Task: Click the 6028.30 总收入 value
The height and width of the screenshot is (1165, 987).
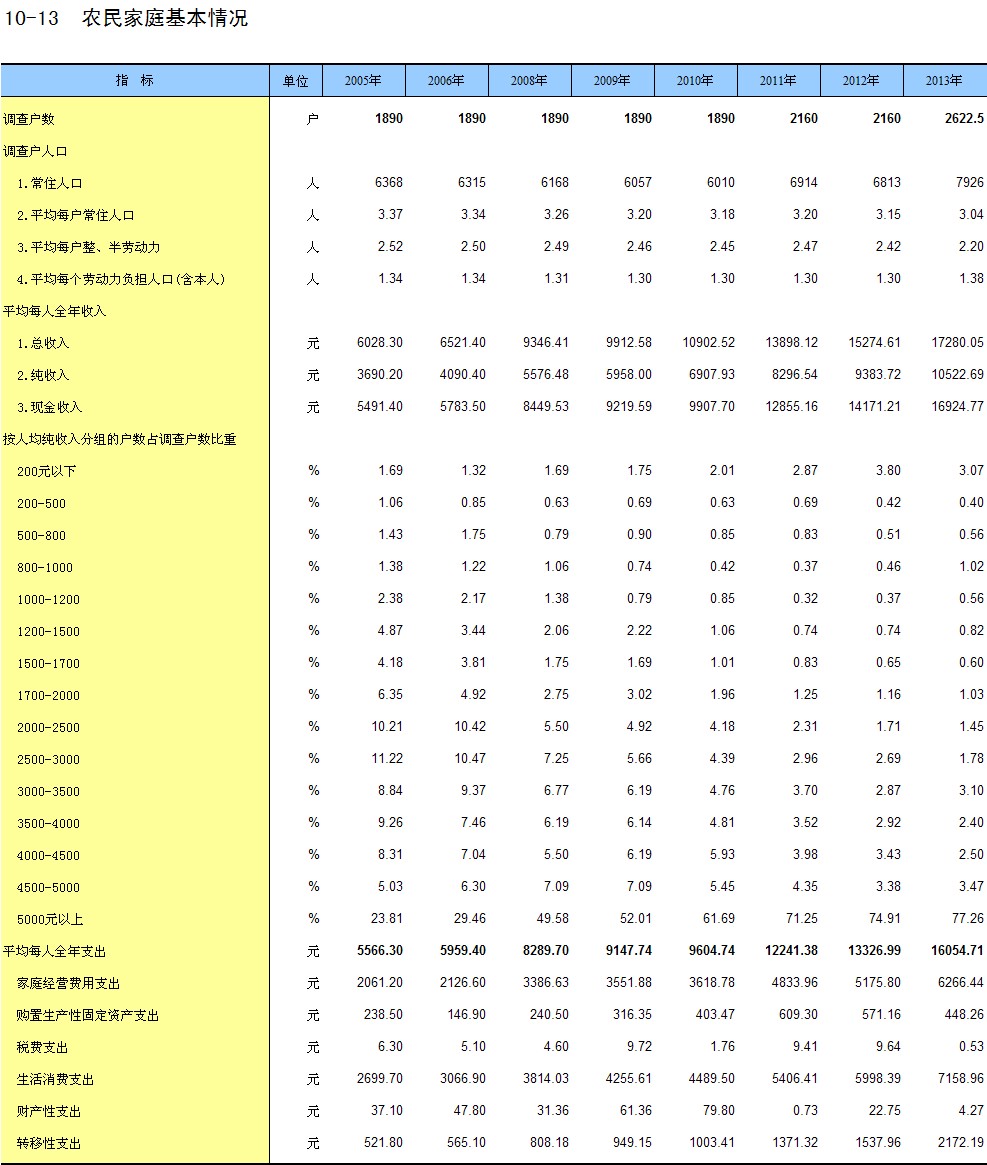Action: pos(380,342)
